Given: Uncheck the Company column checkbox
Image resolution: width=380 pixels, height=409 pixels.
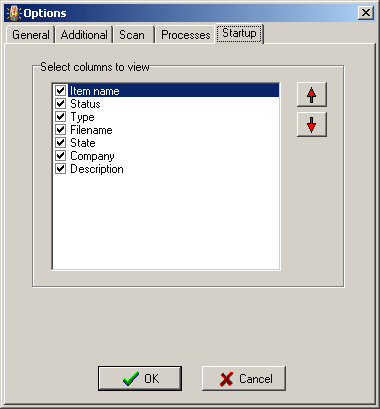Looking at the screenshot, I should tap(60, 156).
